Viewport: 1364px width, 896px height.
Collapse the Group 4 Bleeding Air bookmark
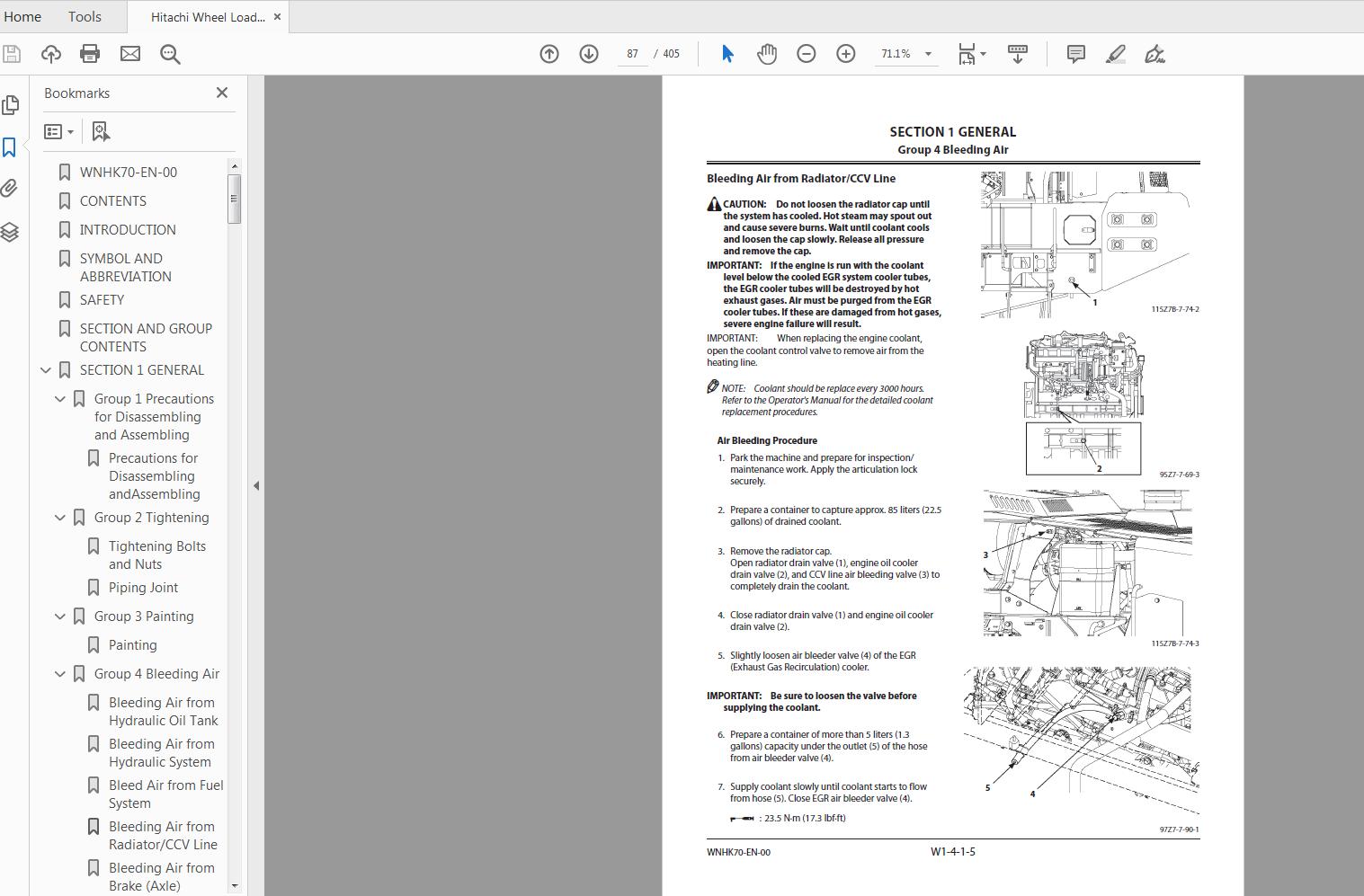point(59,673)
